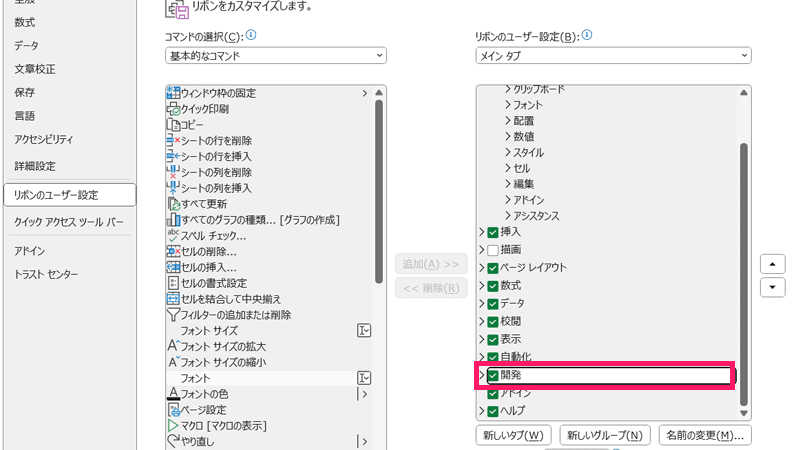Click the コピー command icon

point(173,124)
